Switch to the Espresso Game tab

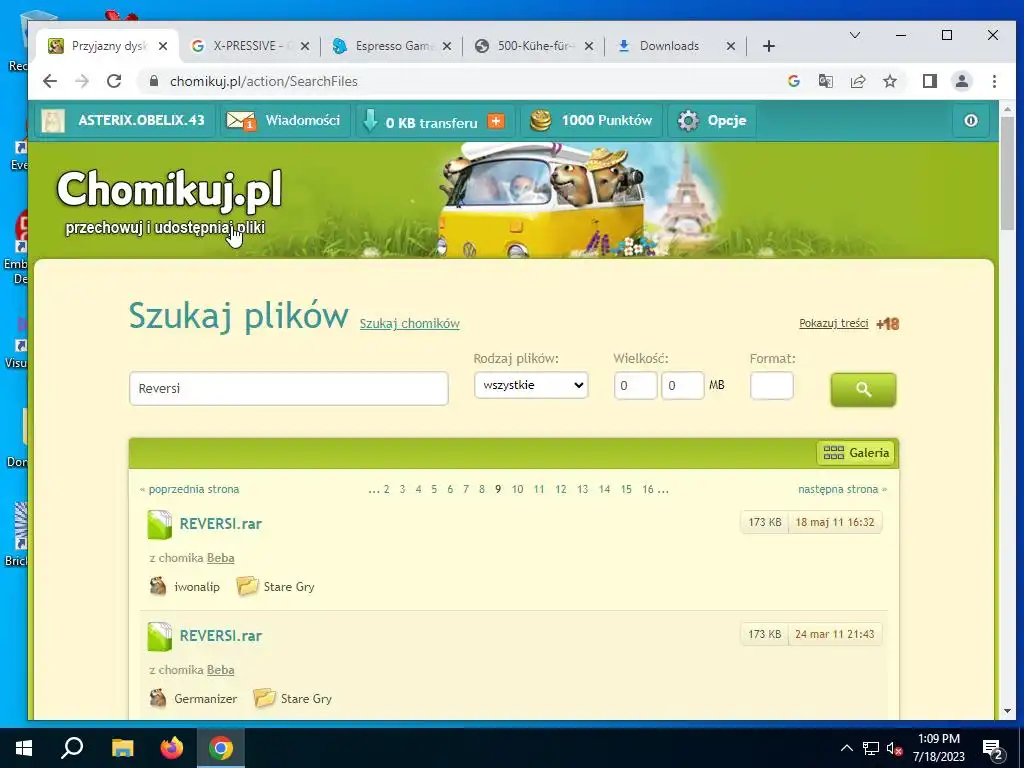point(392,46)
